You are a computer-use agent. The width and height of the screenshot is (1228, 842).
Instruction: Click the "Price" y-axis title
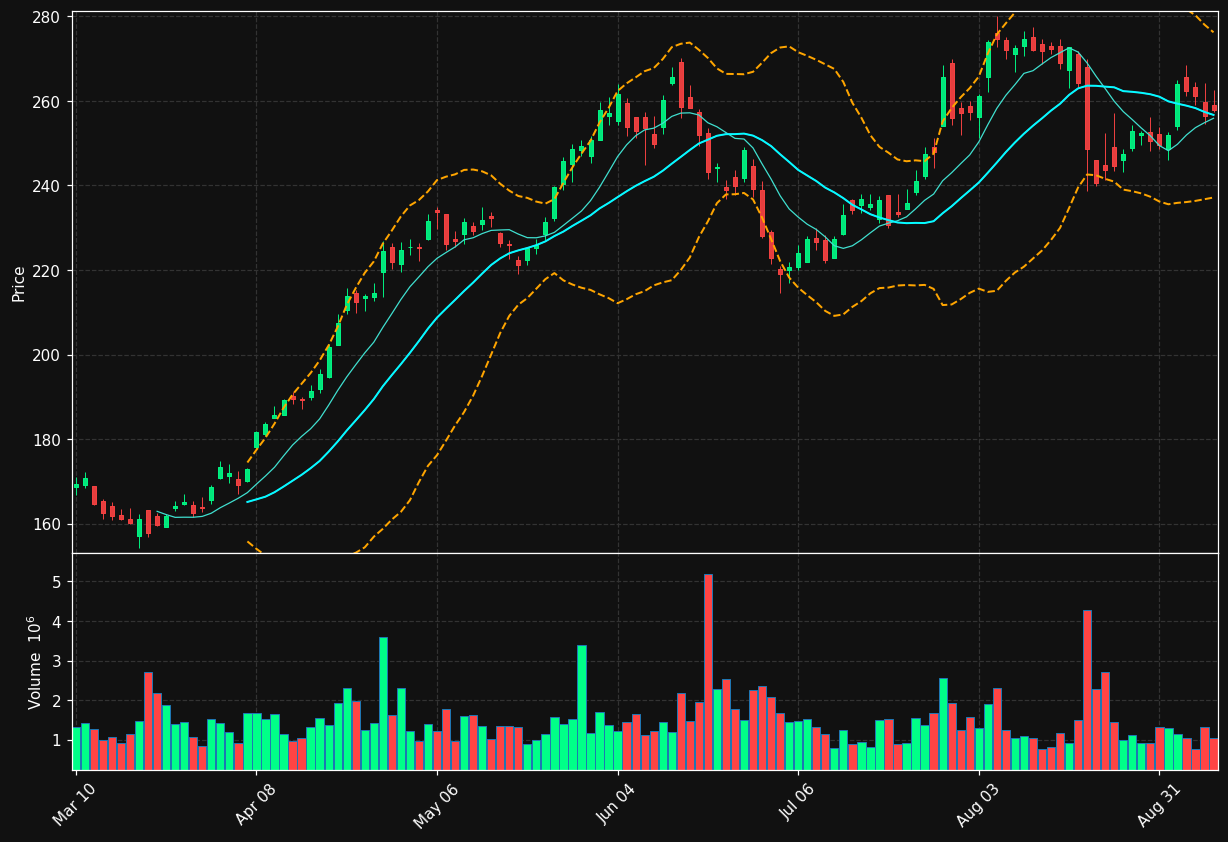(x=19, y=283)
